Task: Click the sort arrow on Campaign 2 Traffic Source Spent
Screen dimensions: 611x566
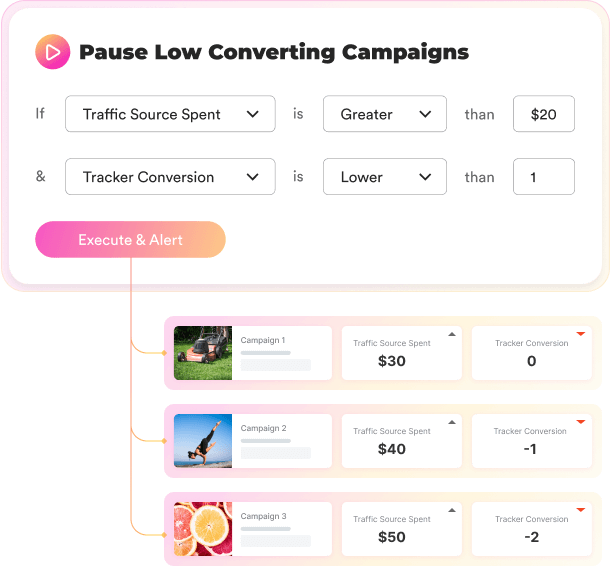Action: [451, 422]
